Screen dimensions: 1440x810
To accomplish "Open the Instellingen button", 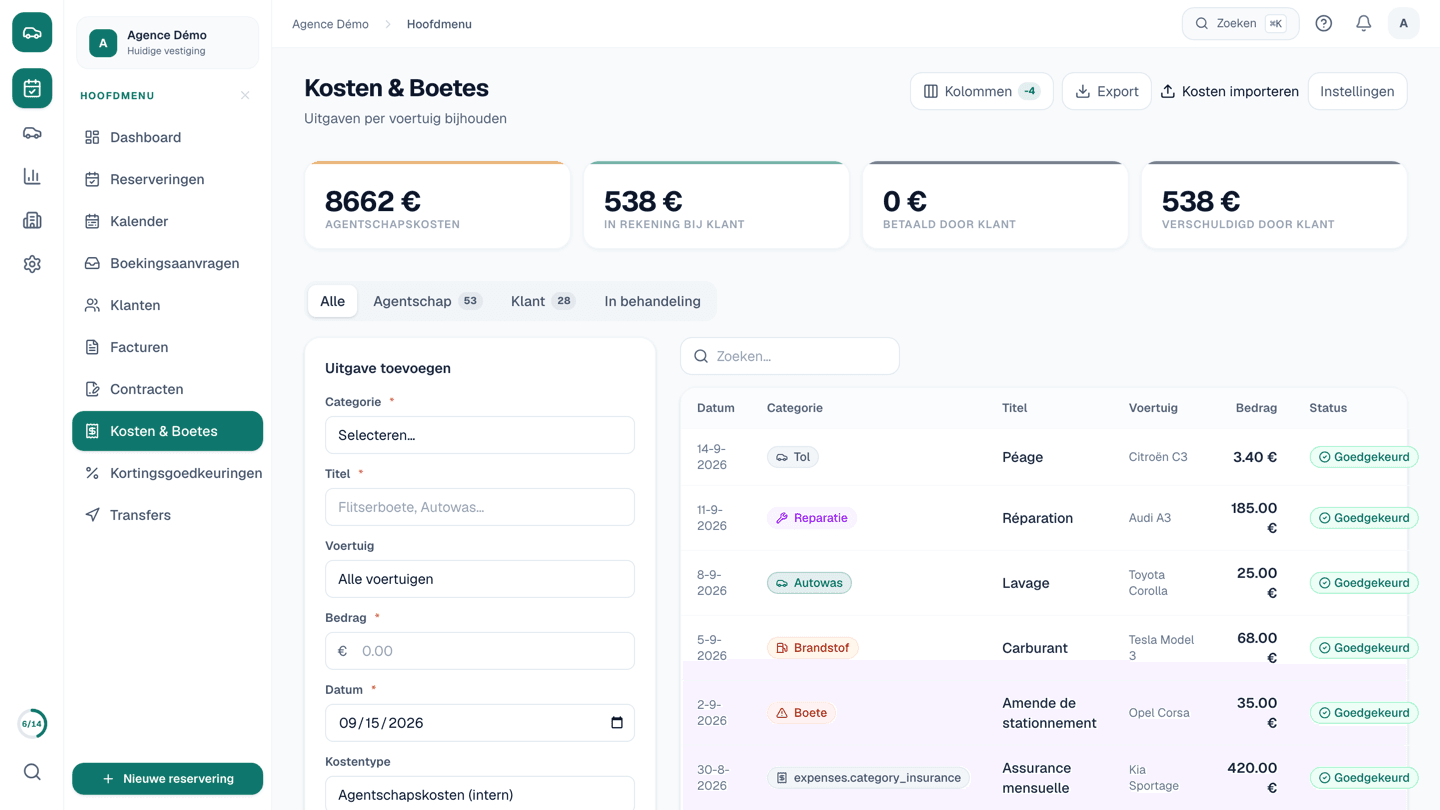I will 1357,91.
